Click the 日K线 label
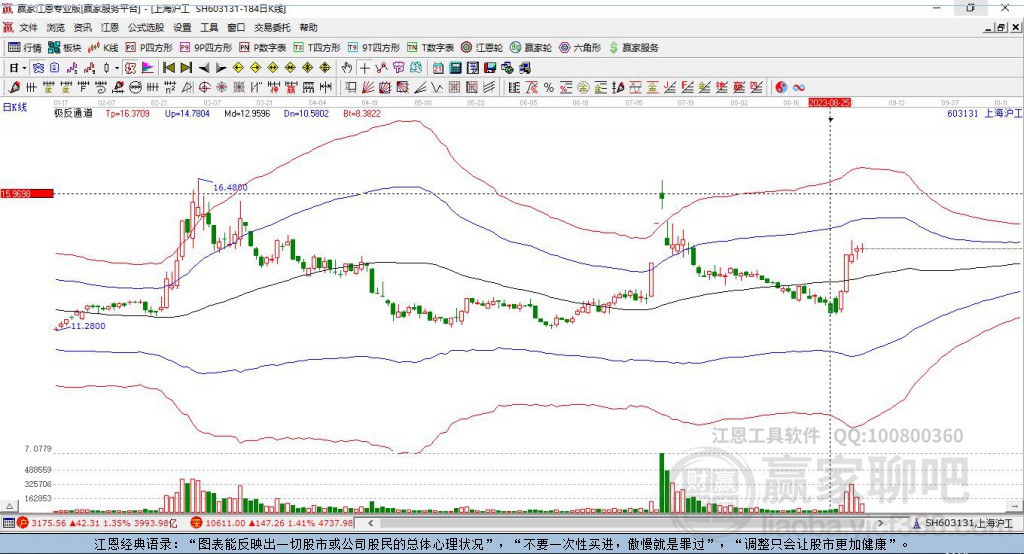 [x=15, y=107]
